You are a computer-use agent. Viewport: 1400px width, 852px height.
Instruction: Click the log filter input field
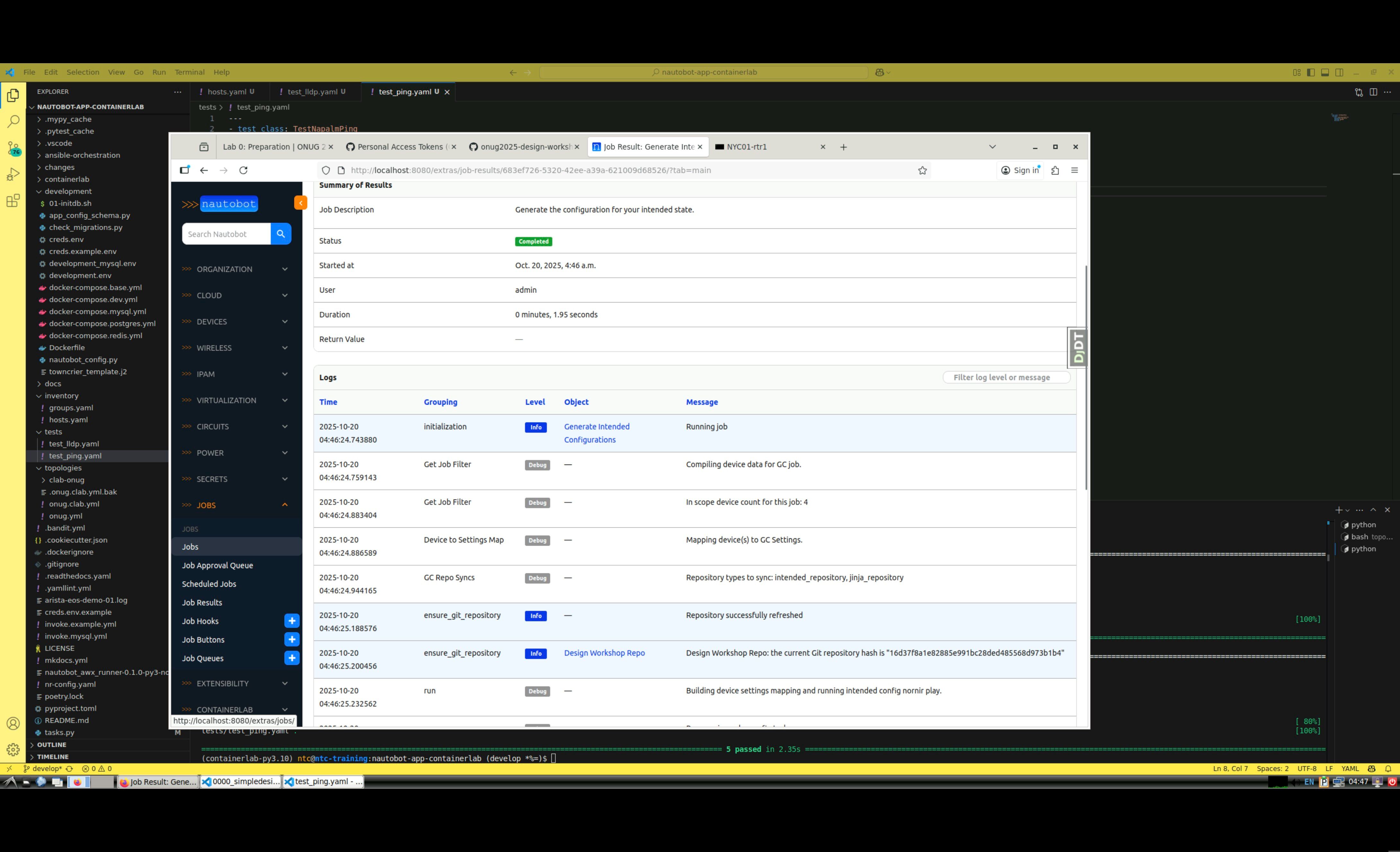[x=1006, y=377]
